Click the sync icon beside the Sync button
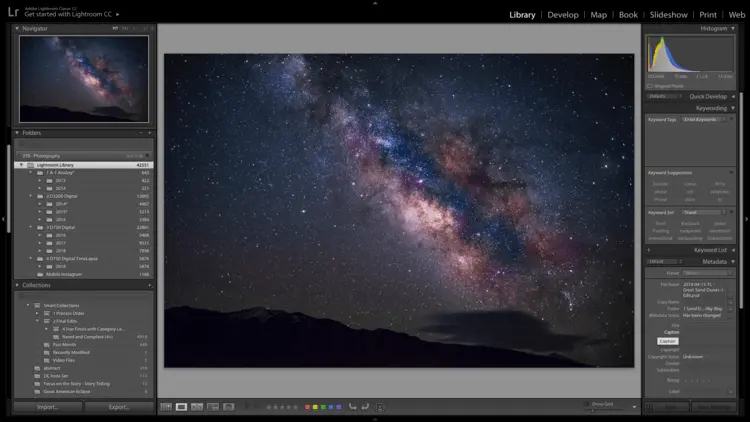This screenshot has height=422, width=750. coord(649,407)
